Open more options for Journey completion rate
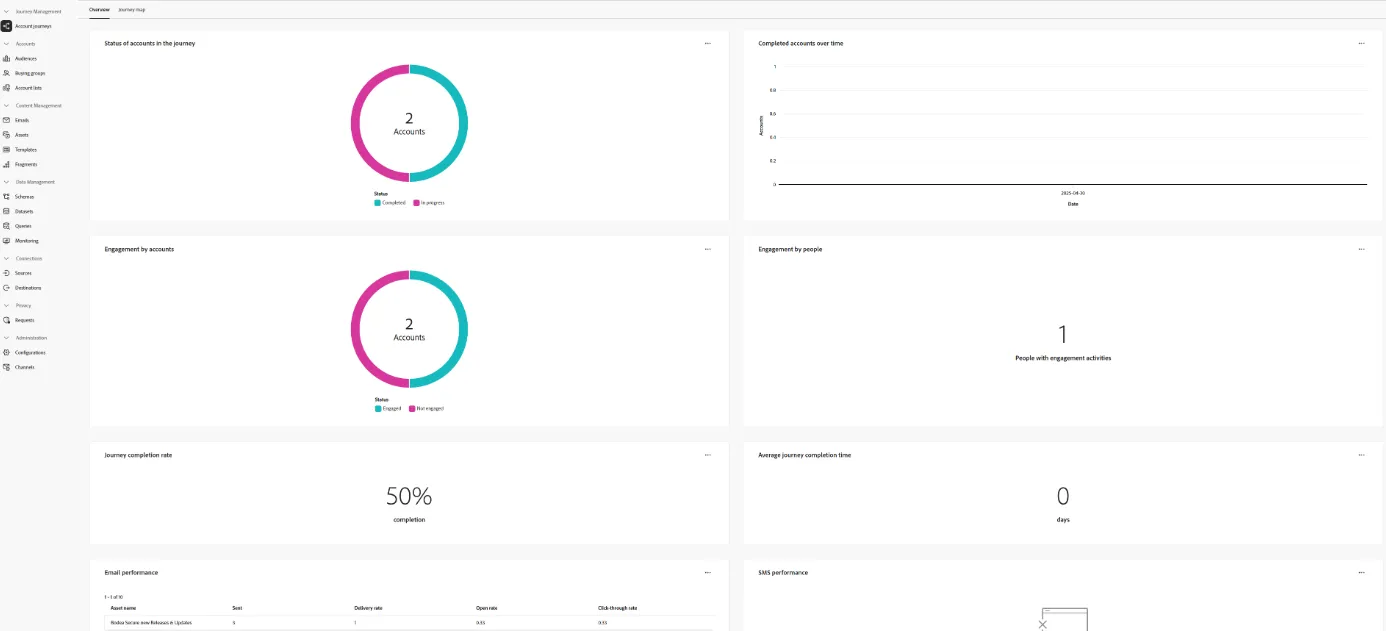 coord(707,455)
